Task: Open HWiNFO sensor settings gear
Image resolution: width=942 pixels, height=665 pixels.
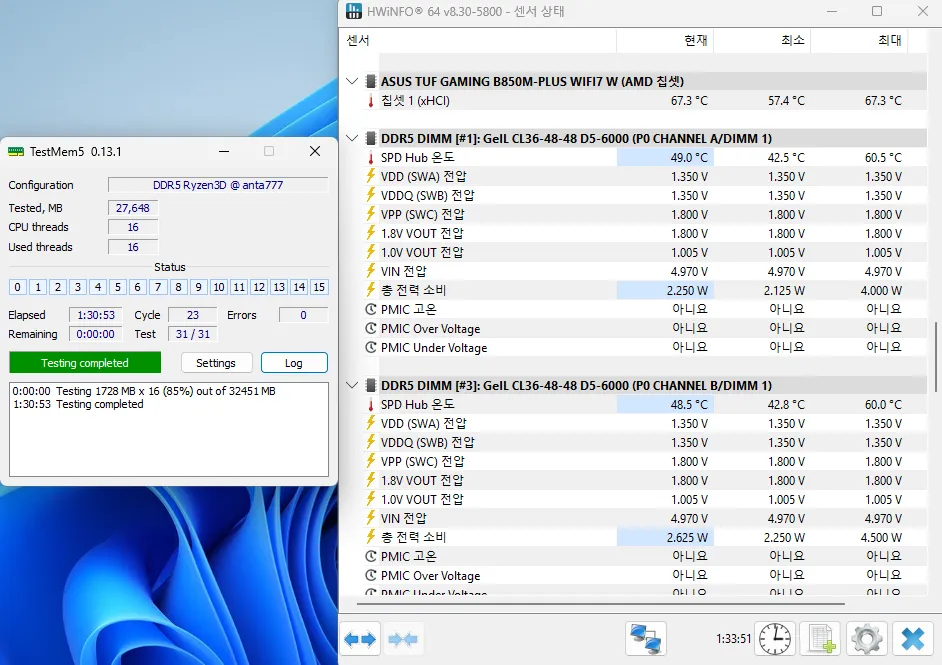Action: click(867, 639)
